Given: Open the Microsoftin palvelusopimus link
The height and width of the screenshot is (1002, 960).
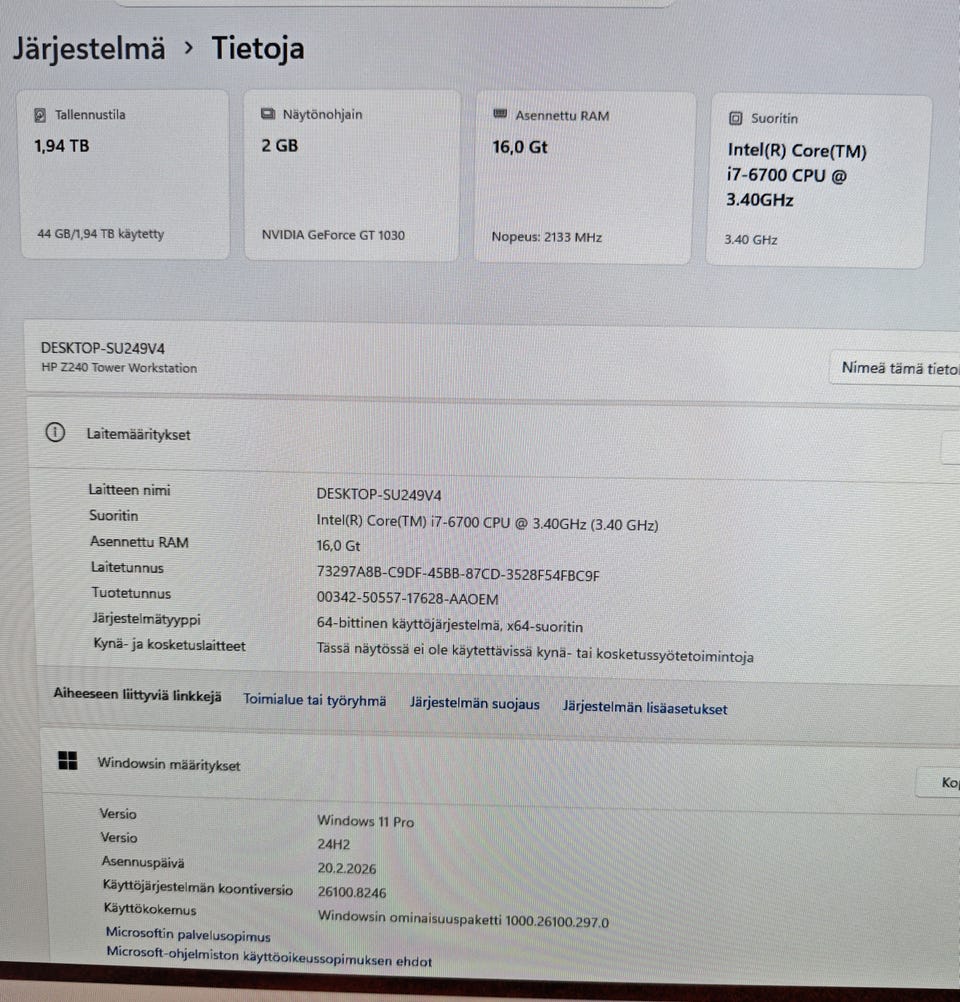Looking at the screenshot, I should 188,935.
